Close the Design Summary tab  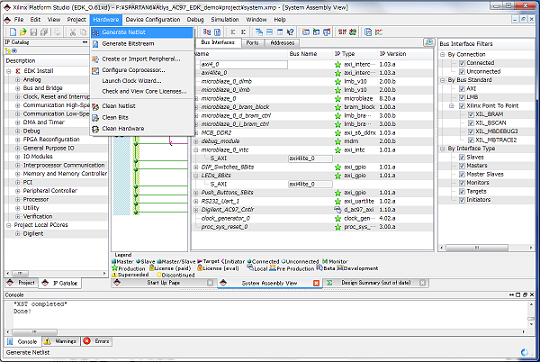point(423,283)
